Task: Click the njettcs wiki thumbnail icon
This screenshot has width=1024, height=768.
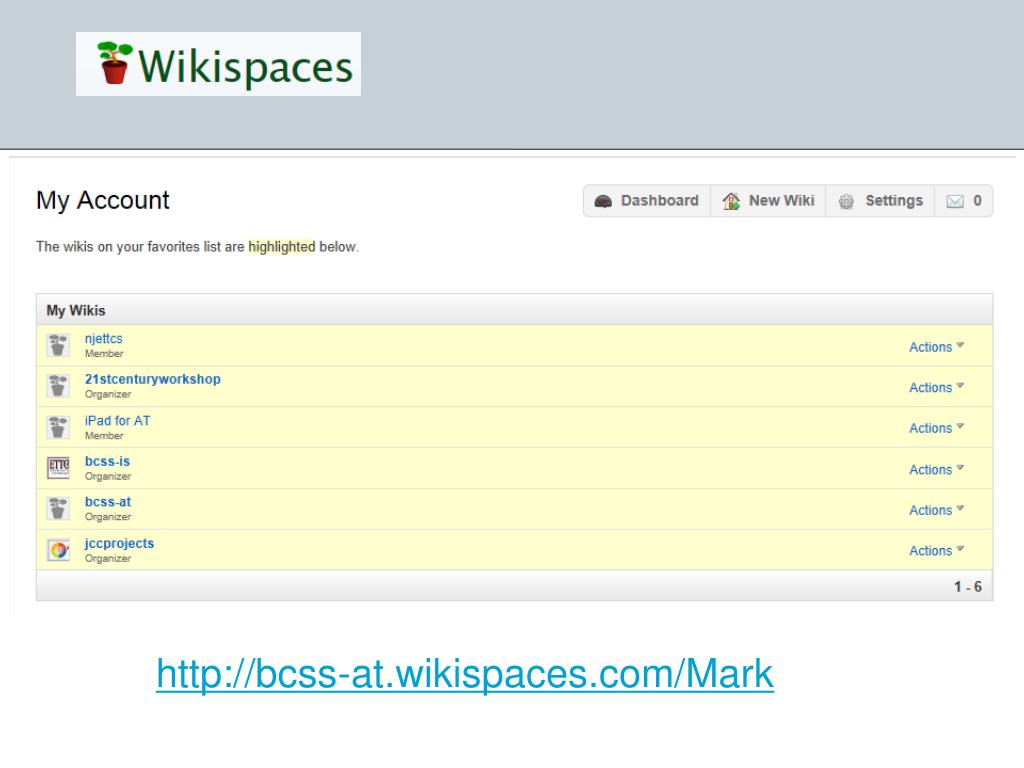Action: pos(58,345)
